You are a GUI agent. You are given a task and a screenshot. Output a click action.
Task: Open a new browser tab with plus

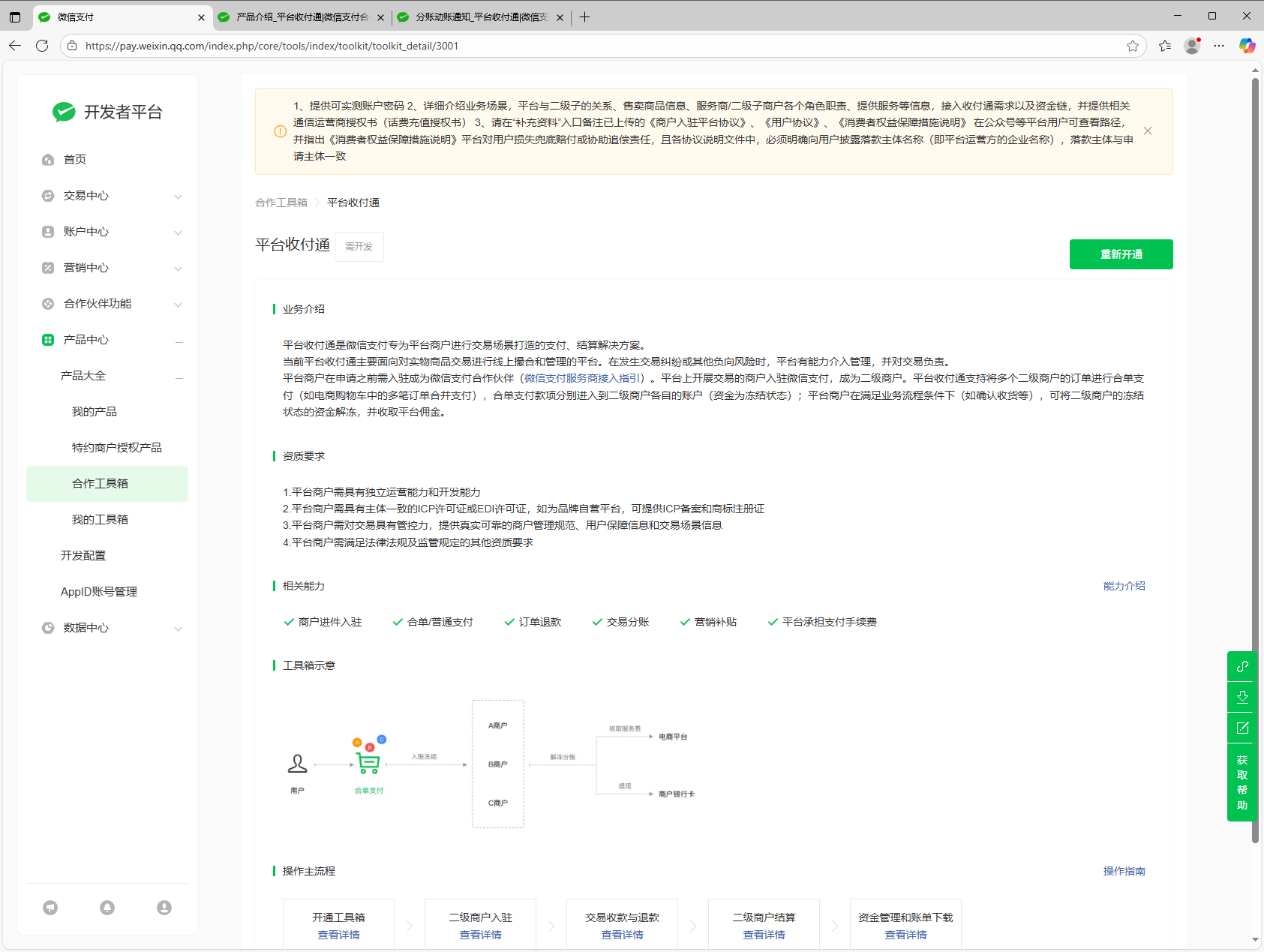(584, 17)
